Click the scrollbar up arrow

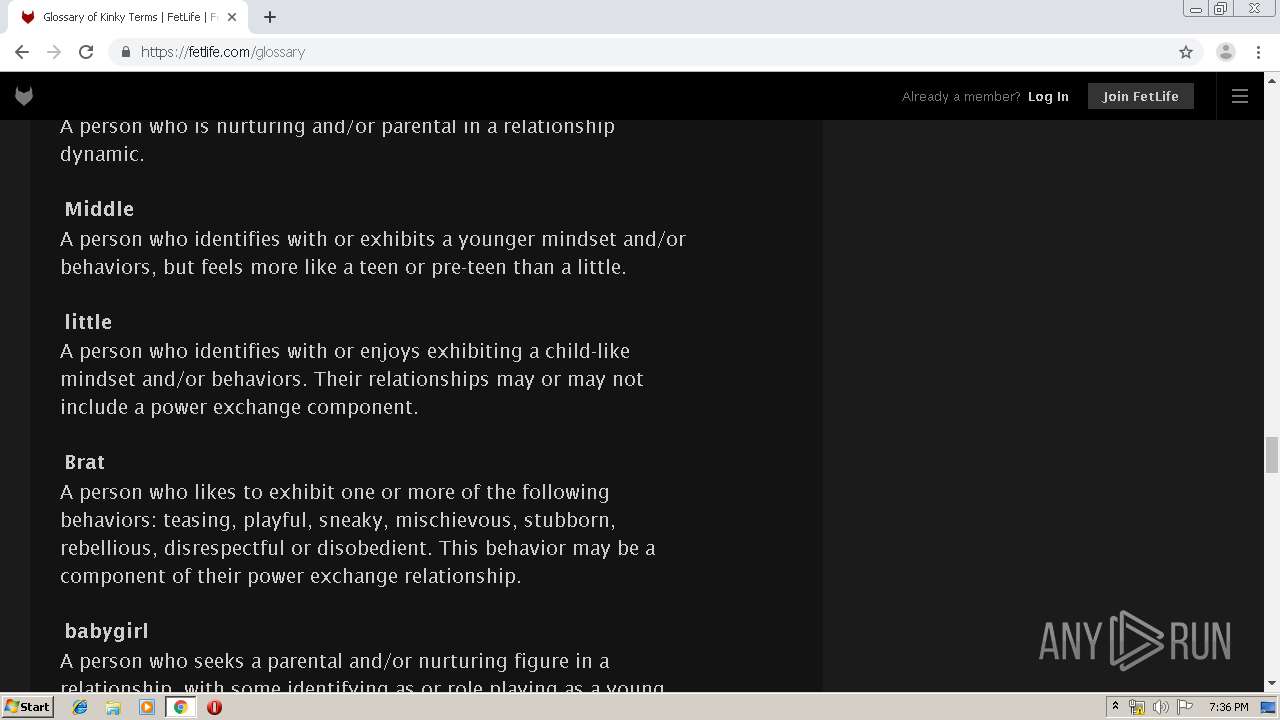1272,80
